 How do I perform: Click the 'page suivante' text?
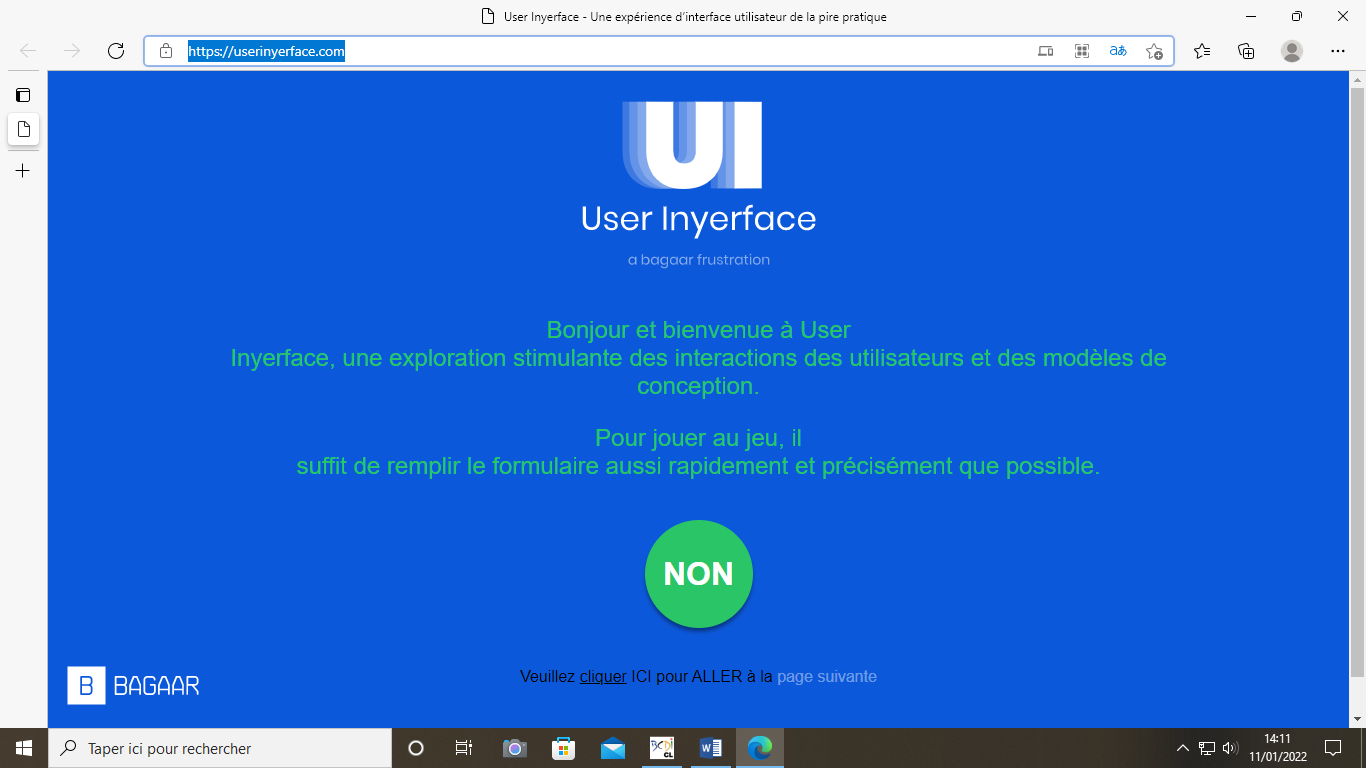pyautogui.click(x=827, y=677)
